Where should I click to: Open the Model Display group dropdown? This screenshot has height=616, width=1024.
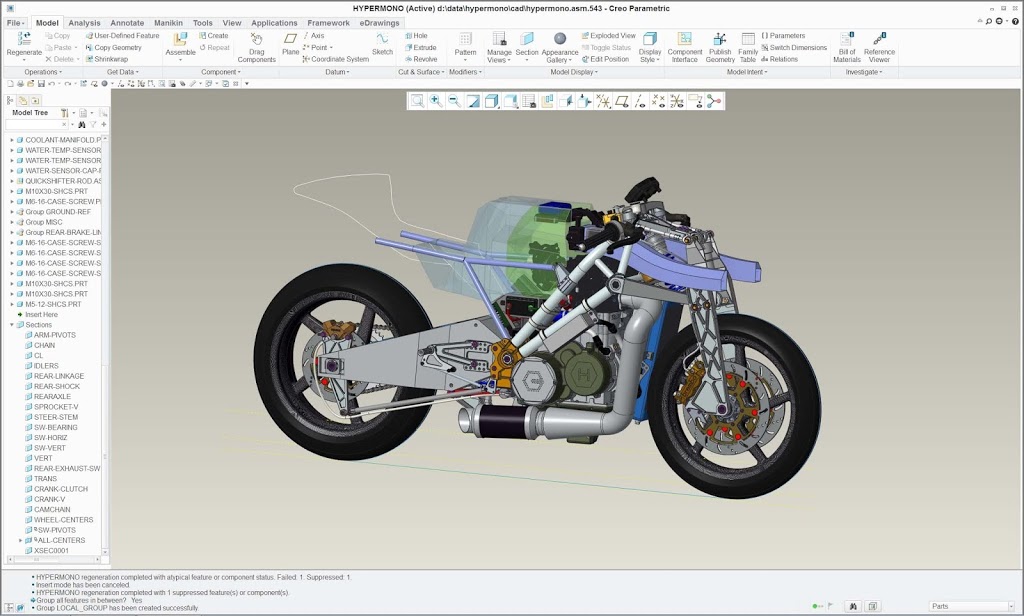[574, 72]
